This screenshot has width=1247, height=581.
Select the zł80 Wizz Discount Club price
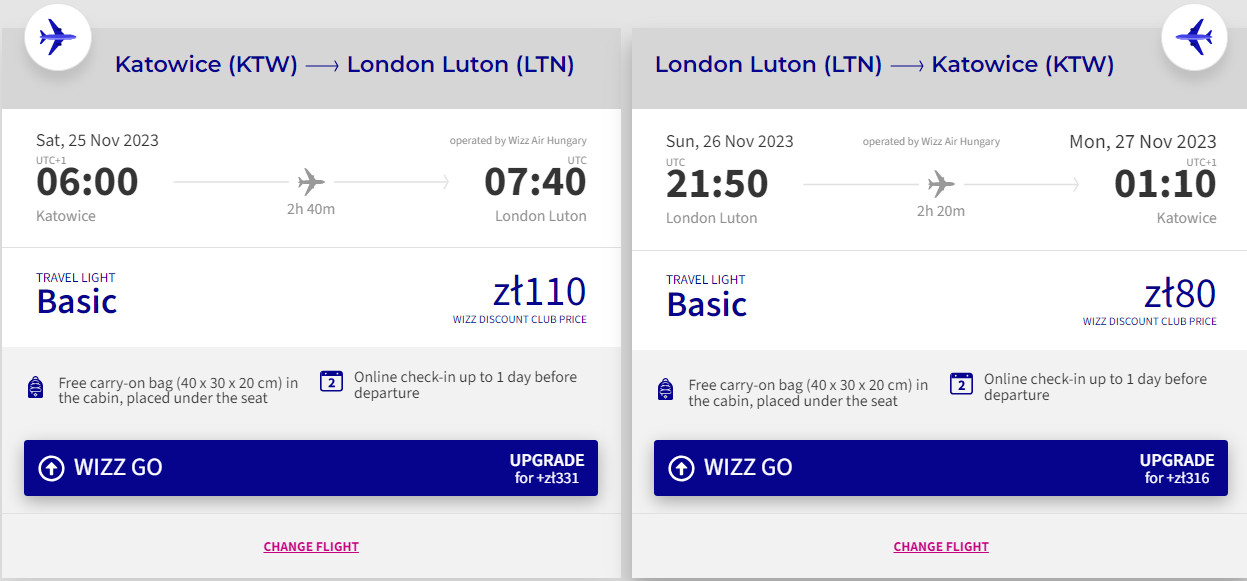(x=1180, y=294)
